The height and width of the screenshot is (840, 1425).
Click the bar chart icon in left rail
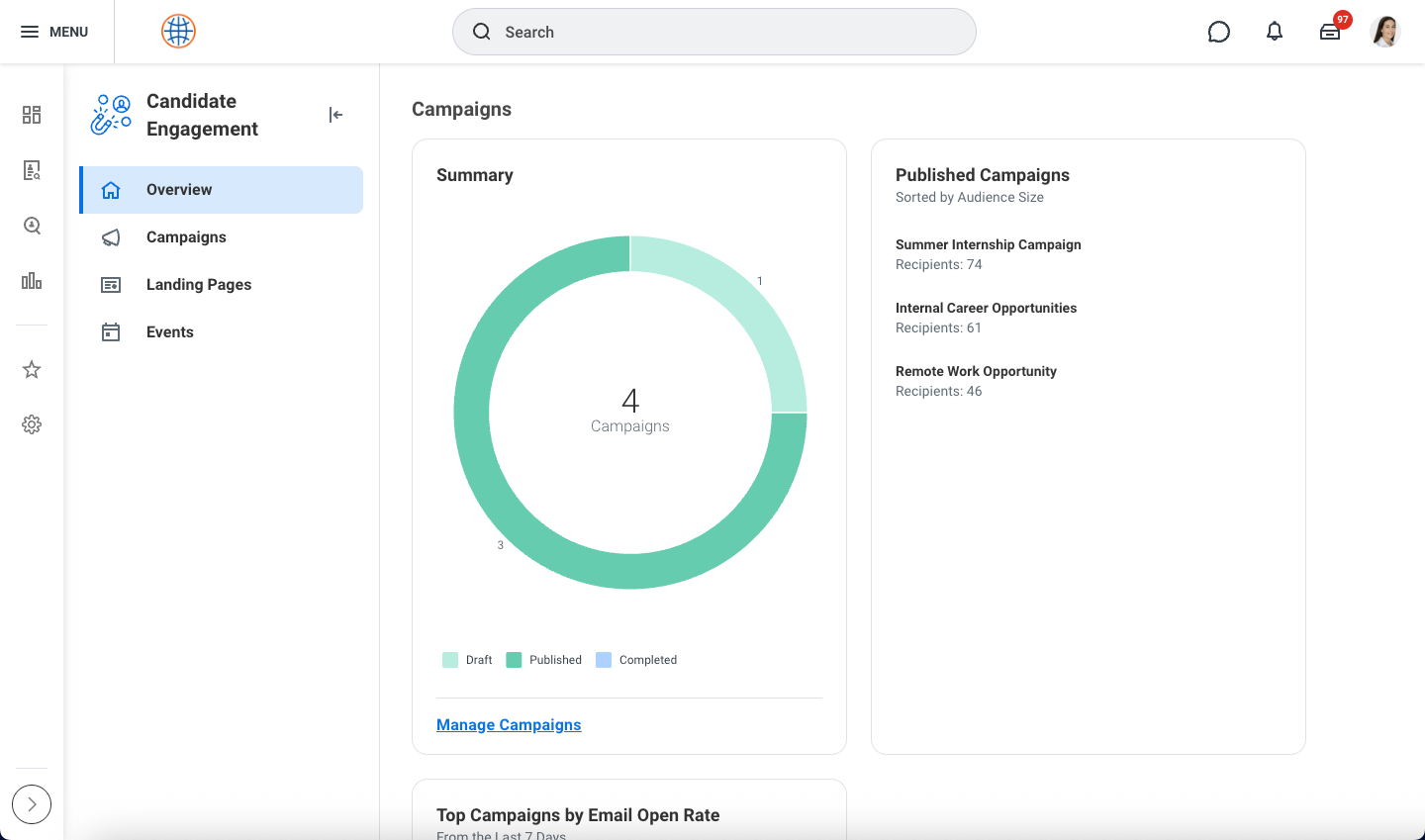click(x=32, y=281)
